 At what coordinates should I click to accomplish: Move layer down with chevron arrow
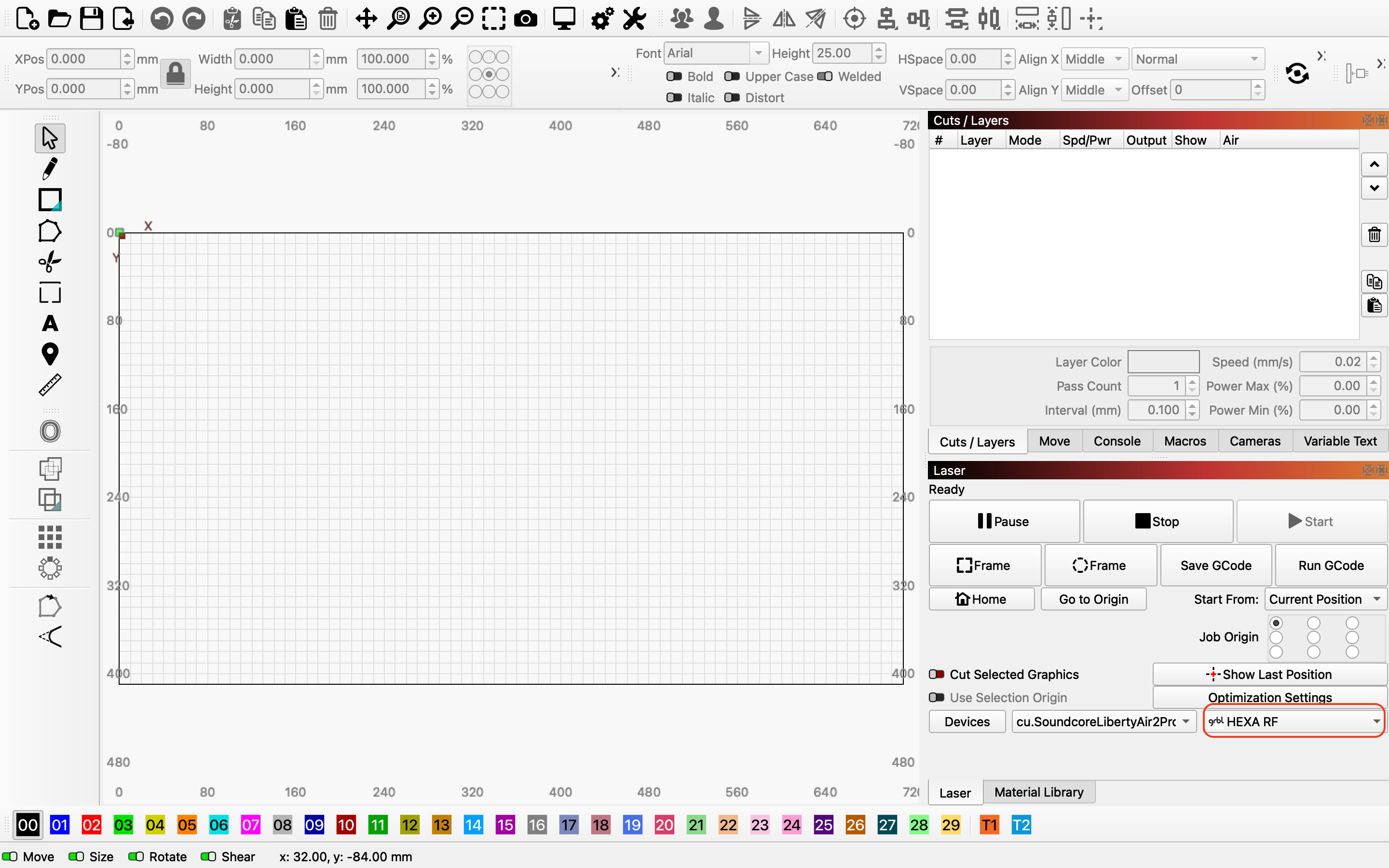point(1374,188)
